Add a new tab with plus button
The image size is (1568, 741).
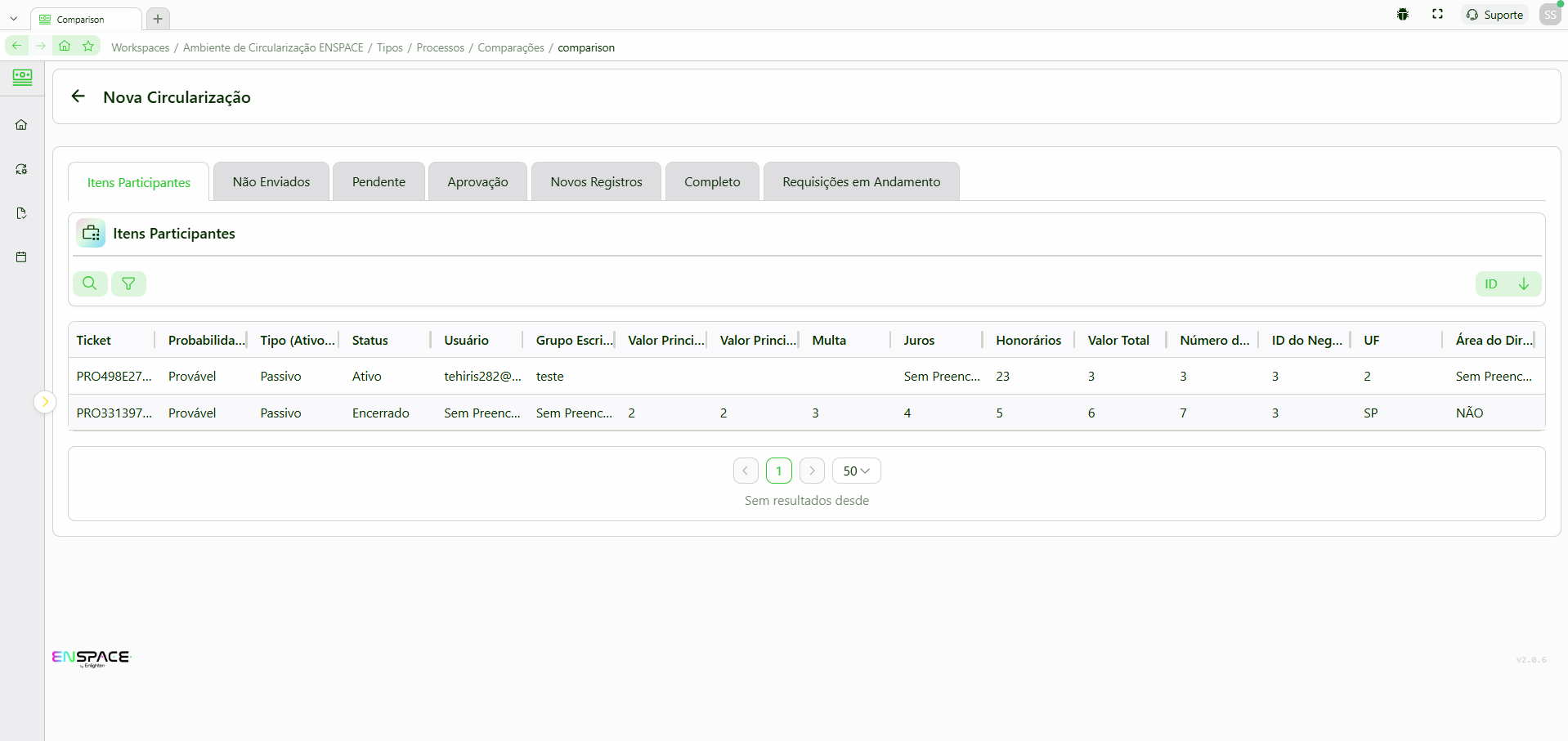coord(158,19)
